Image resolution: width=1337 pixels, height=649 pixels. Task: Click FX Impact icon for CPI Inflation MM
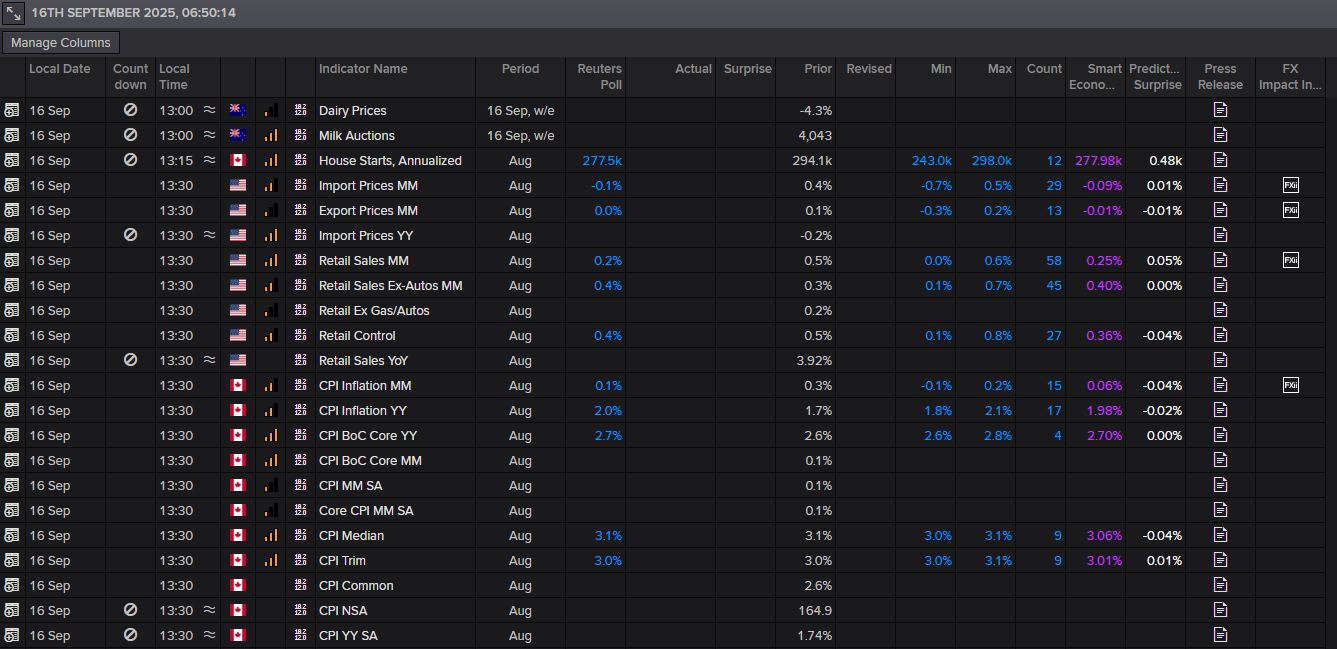[x=1290, y=385]
